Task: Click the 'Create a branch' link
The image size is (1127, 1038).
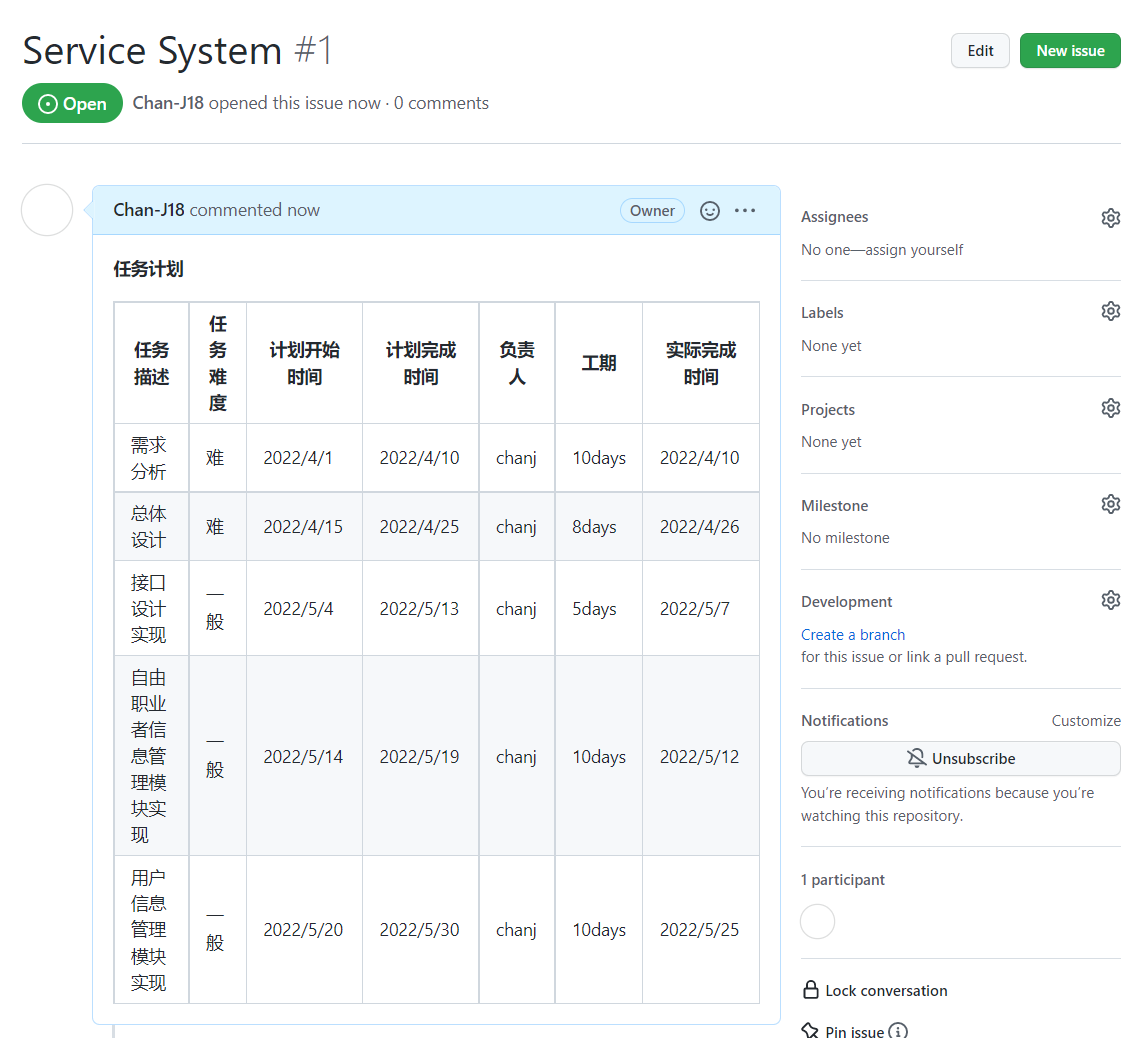Action: (853, 635)
